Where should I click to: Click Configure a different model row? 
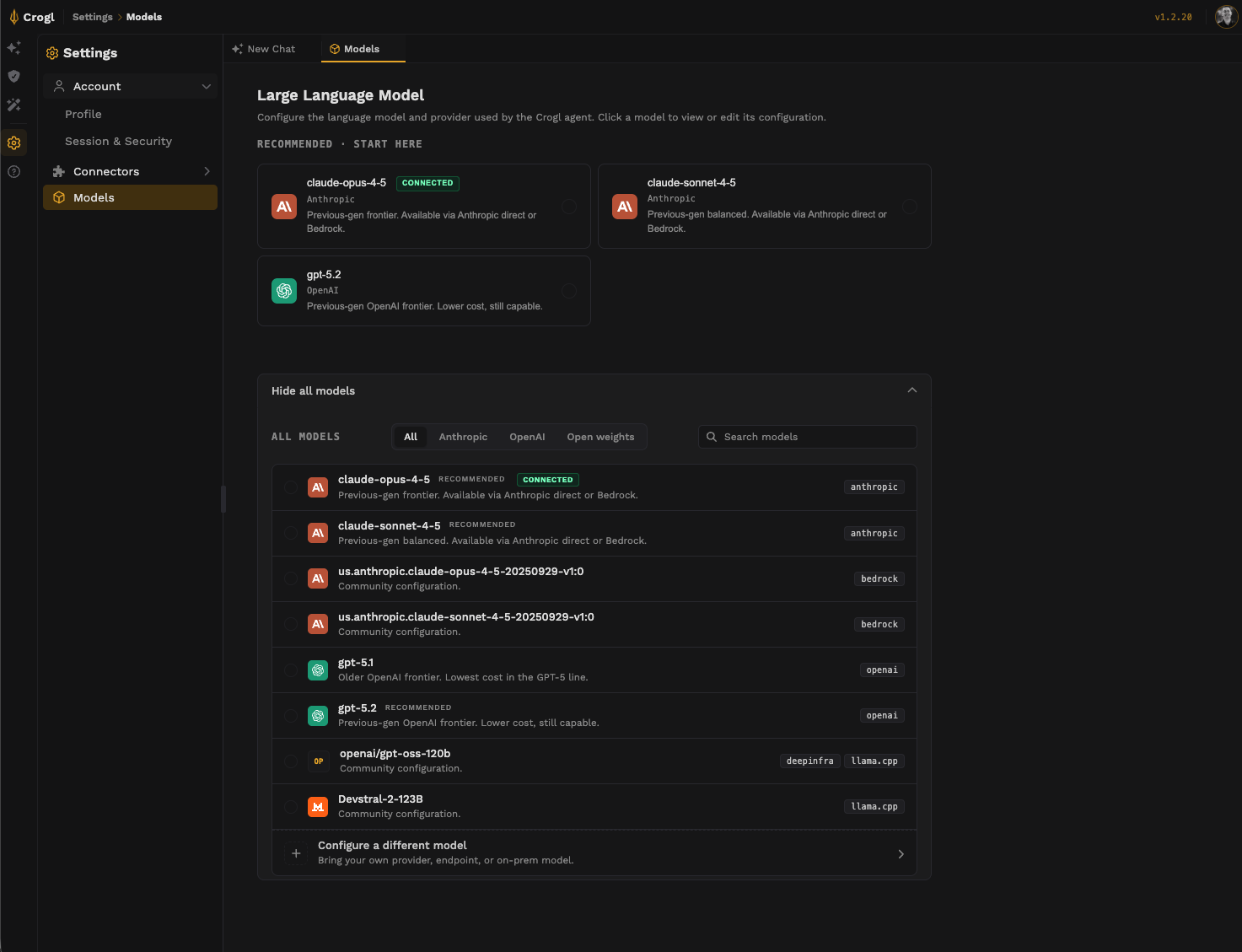pos(594,852)
